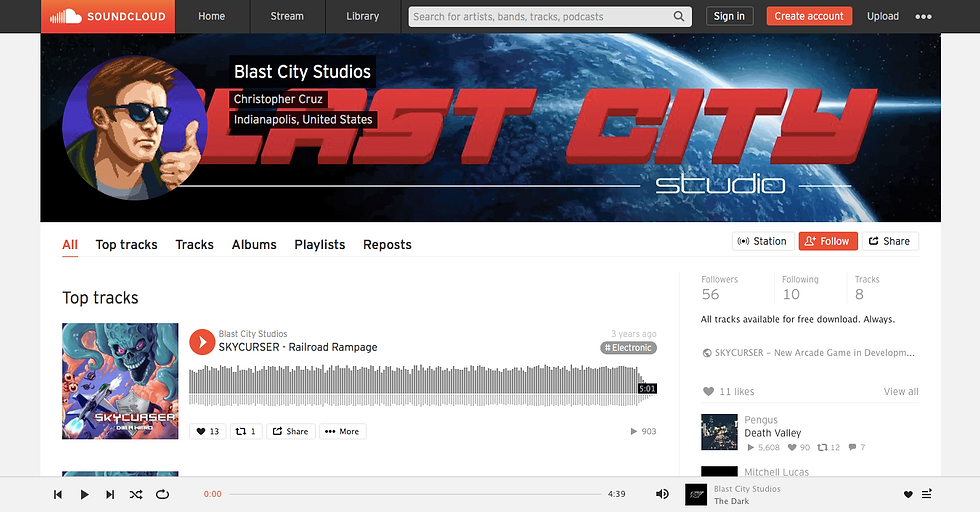Repost the Railroad Rampage track
980x512 pixels.
246,431
